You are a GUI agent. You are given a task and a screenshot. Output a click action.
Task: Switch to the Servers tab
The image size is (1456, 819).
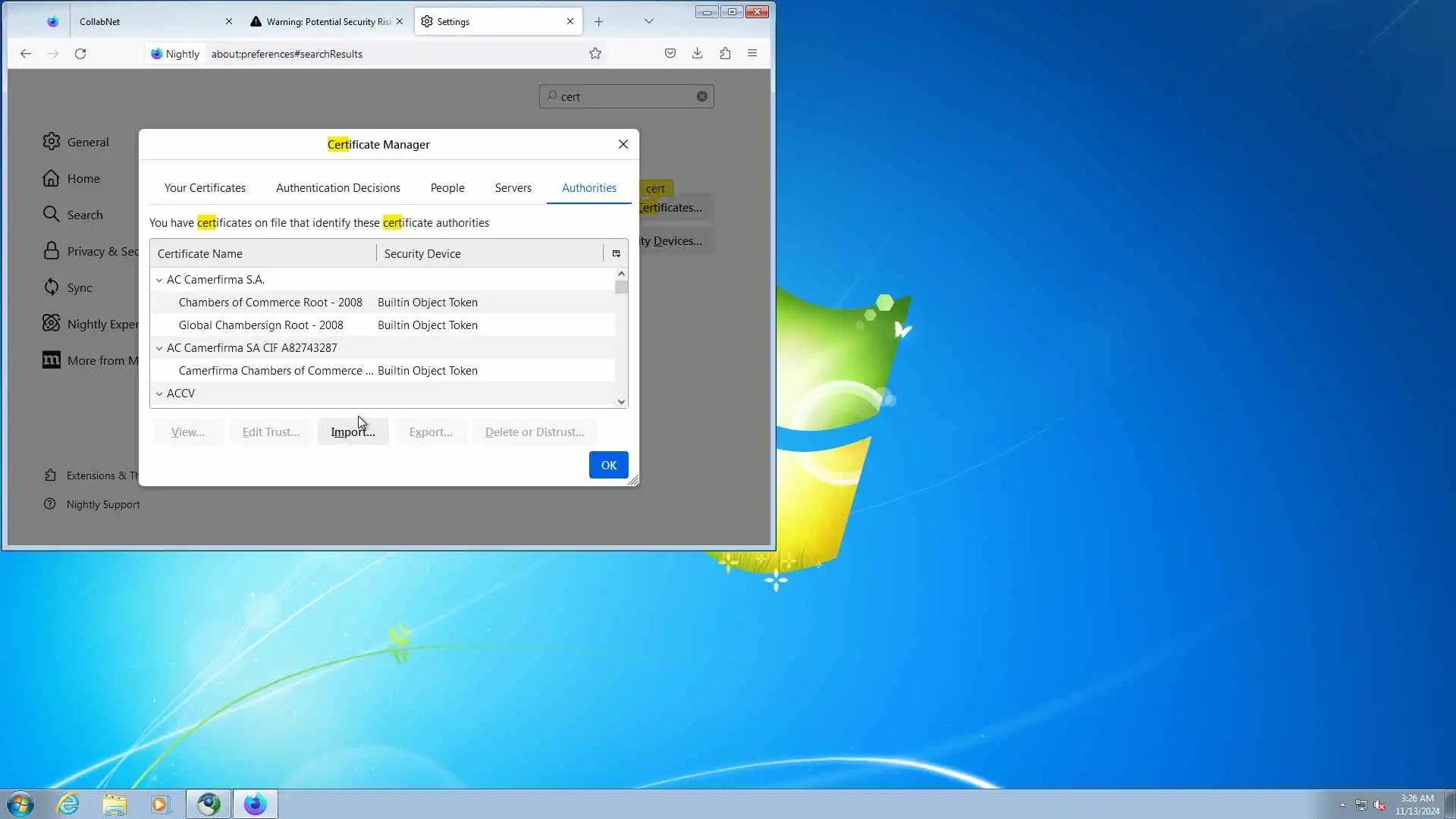pyautogui.click(x=513, y=188)
